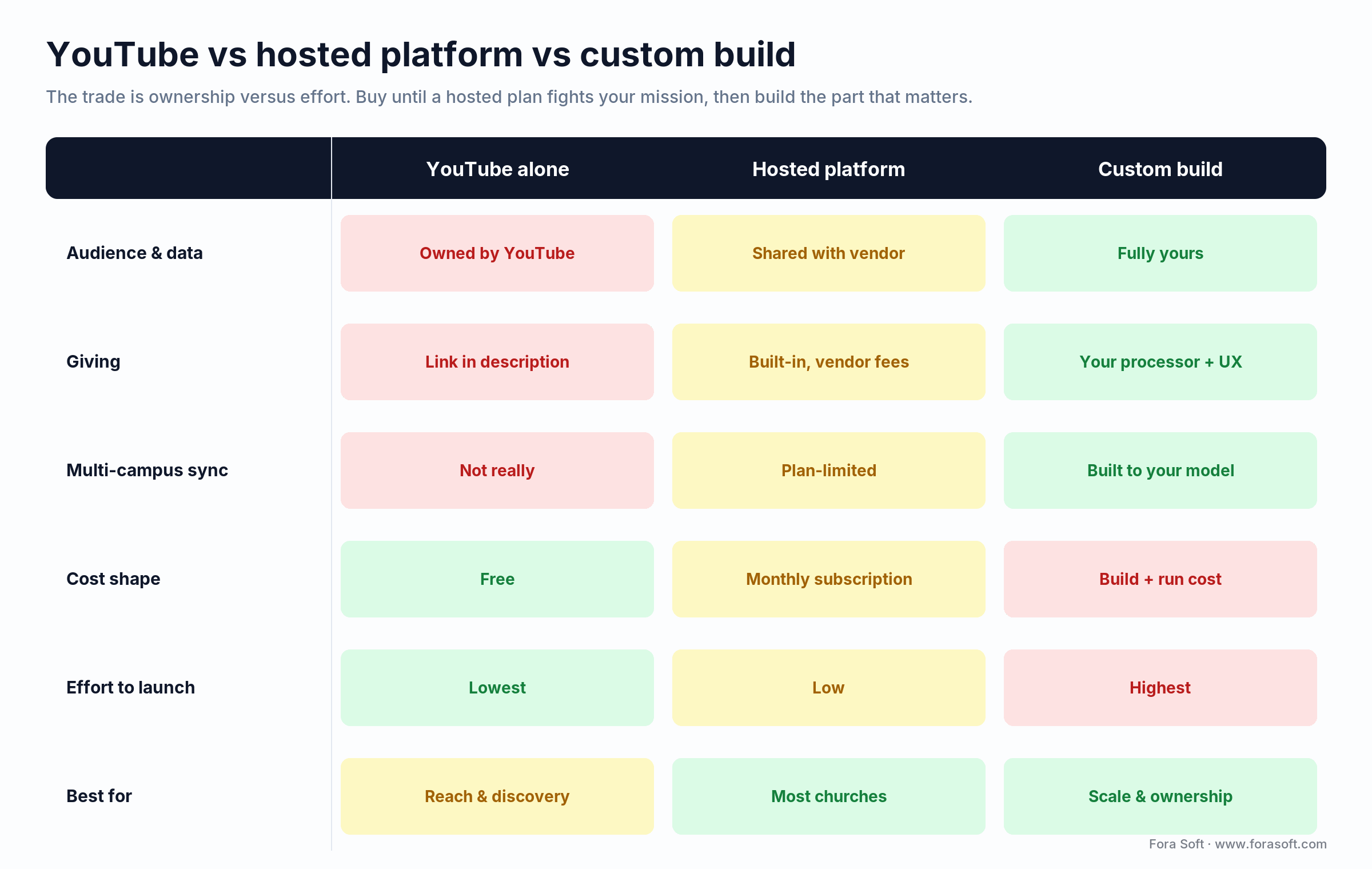
Task: Select the 'Built to your model' cell
Action: click(x=1160, y=471)
